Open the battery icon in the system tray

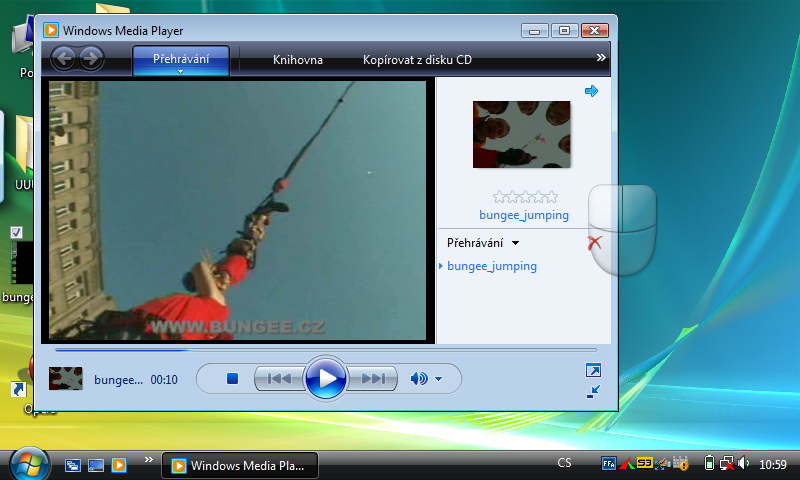coord(709,463)
